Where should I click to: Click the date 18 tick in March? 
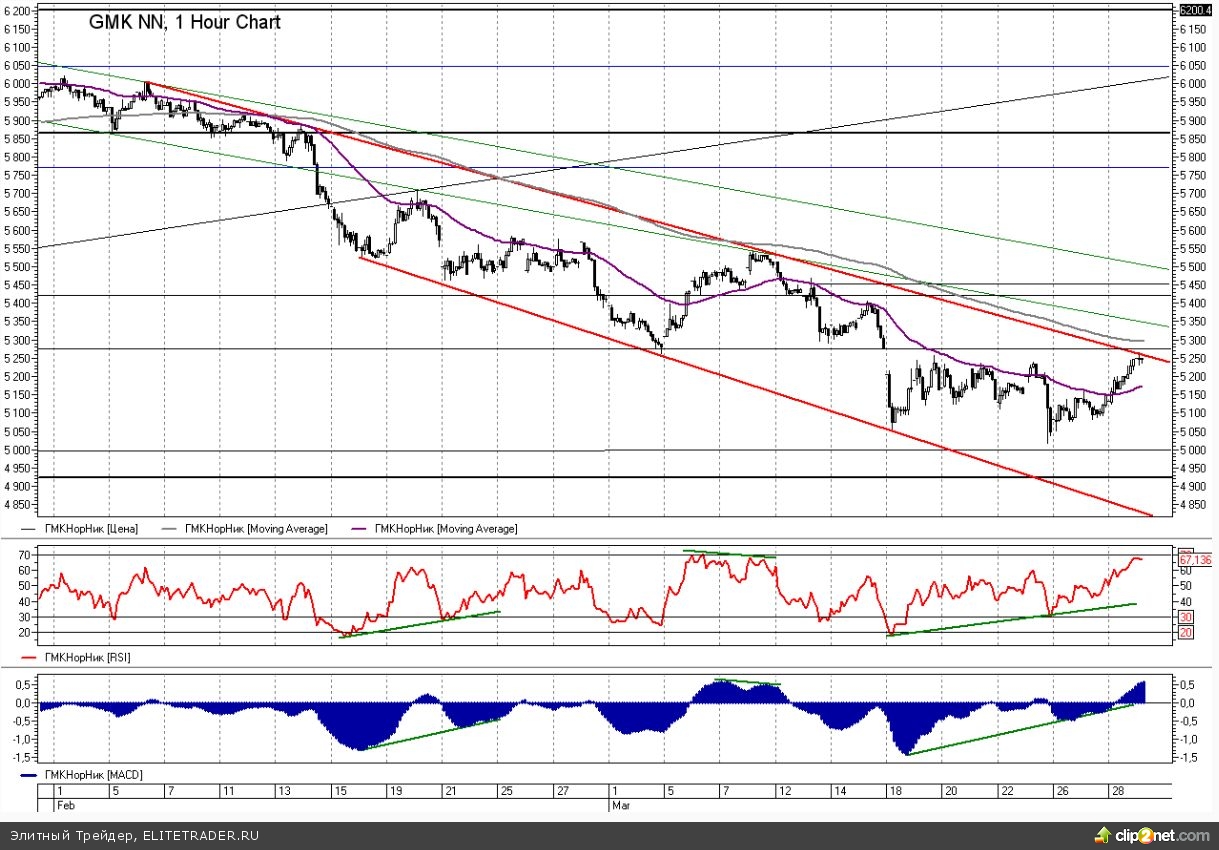894,790
